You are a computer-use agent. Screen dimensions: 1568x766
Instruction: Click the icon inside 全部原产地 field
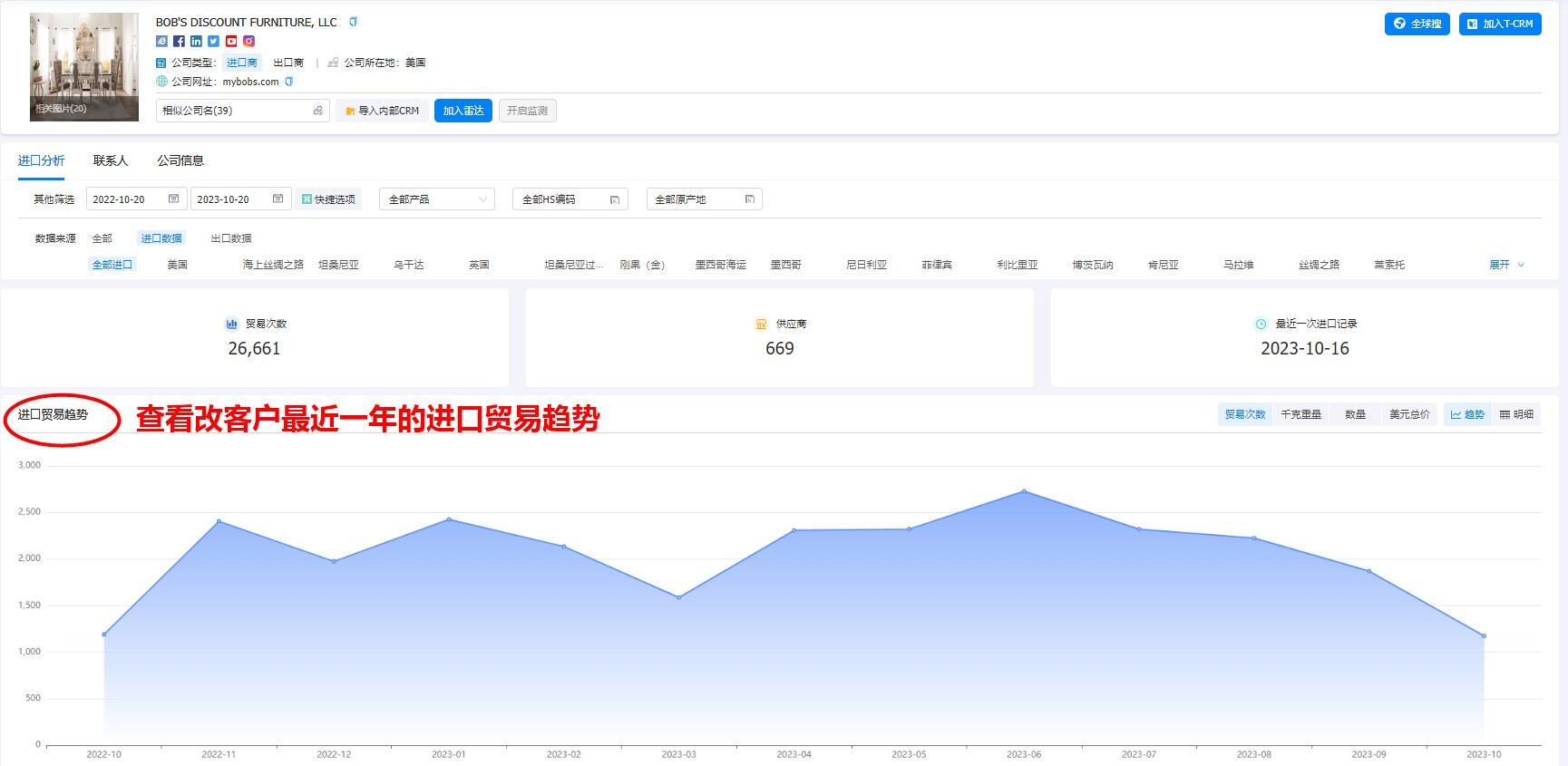click(x=749, y=199)
